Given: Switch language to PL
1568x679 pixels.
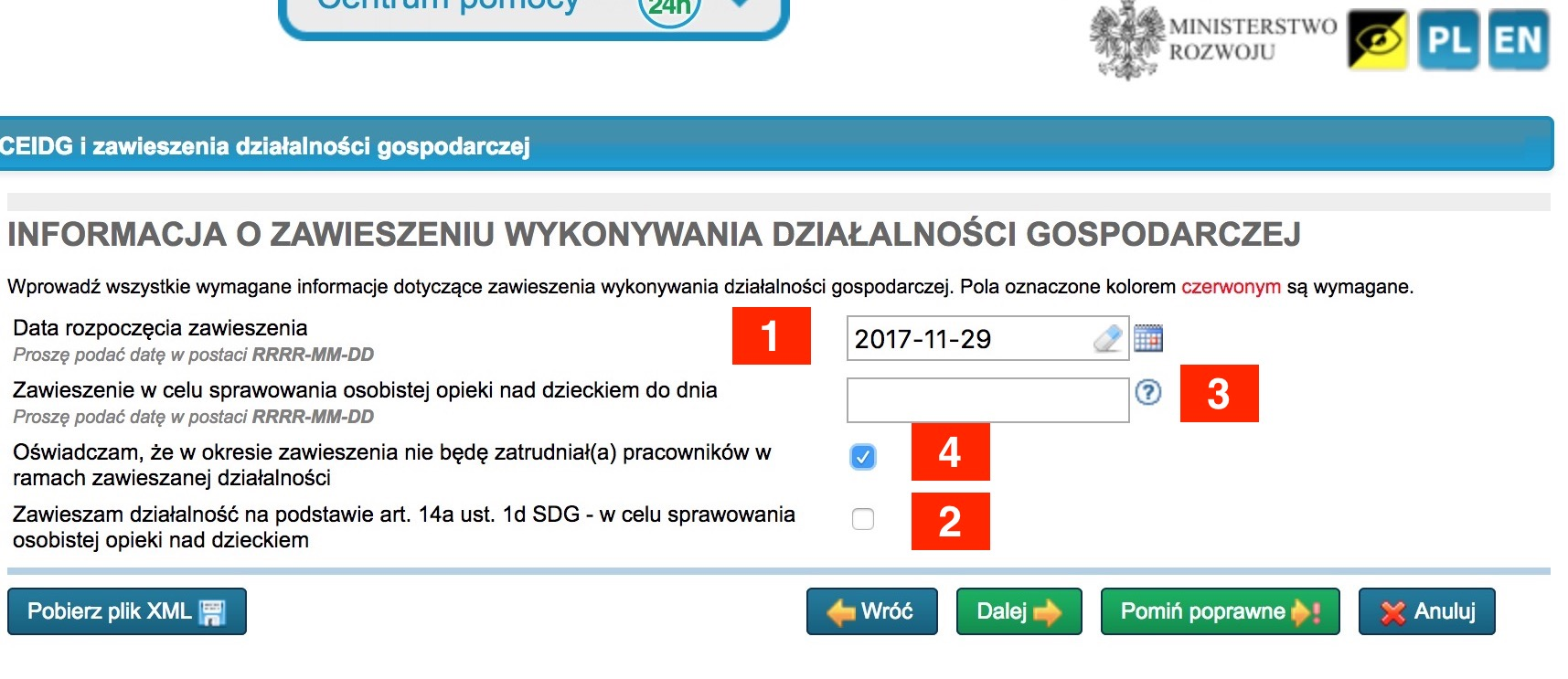Looking at the screenshot, I should pos(1448,40).
